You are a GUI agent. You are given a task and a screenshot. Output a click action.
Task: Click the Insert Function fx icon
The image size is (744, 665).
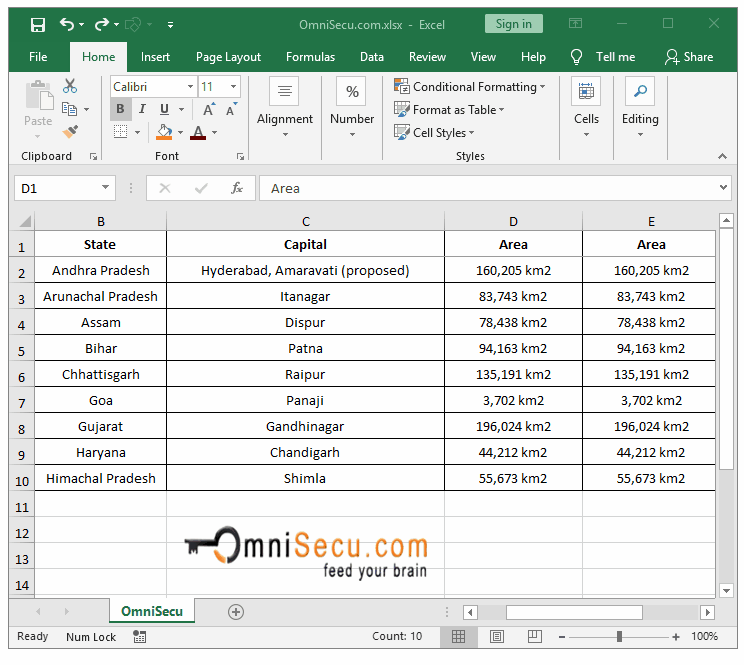pos(237,188)
